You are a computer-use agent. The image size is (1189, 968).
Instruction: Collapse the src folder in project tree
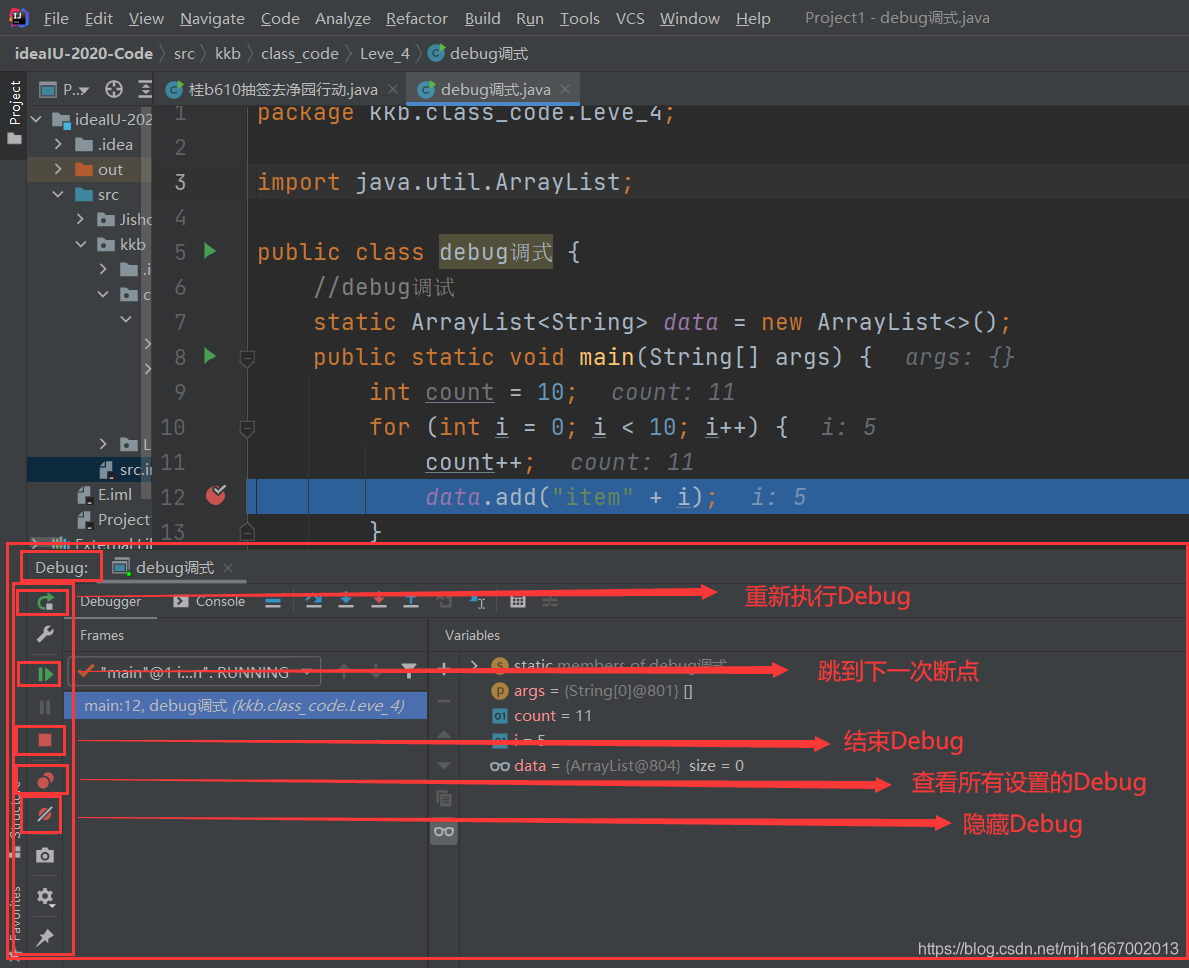tap(58, 195)
